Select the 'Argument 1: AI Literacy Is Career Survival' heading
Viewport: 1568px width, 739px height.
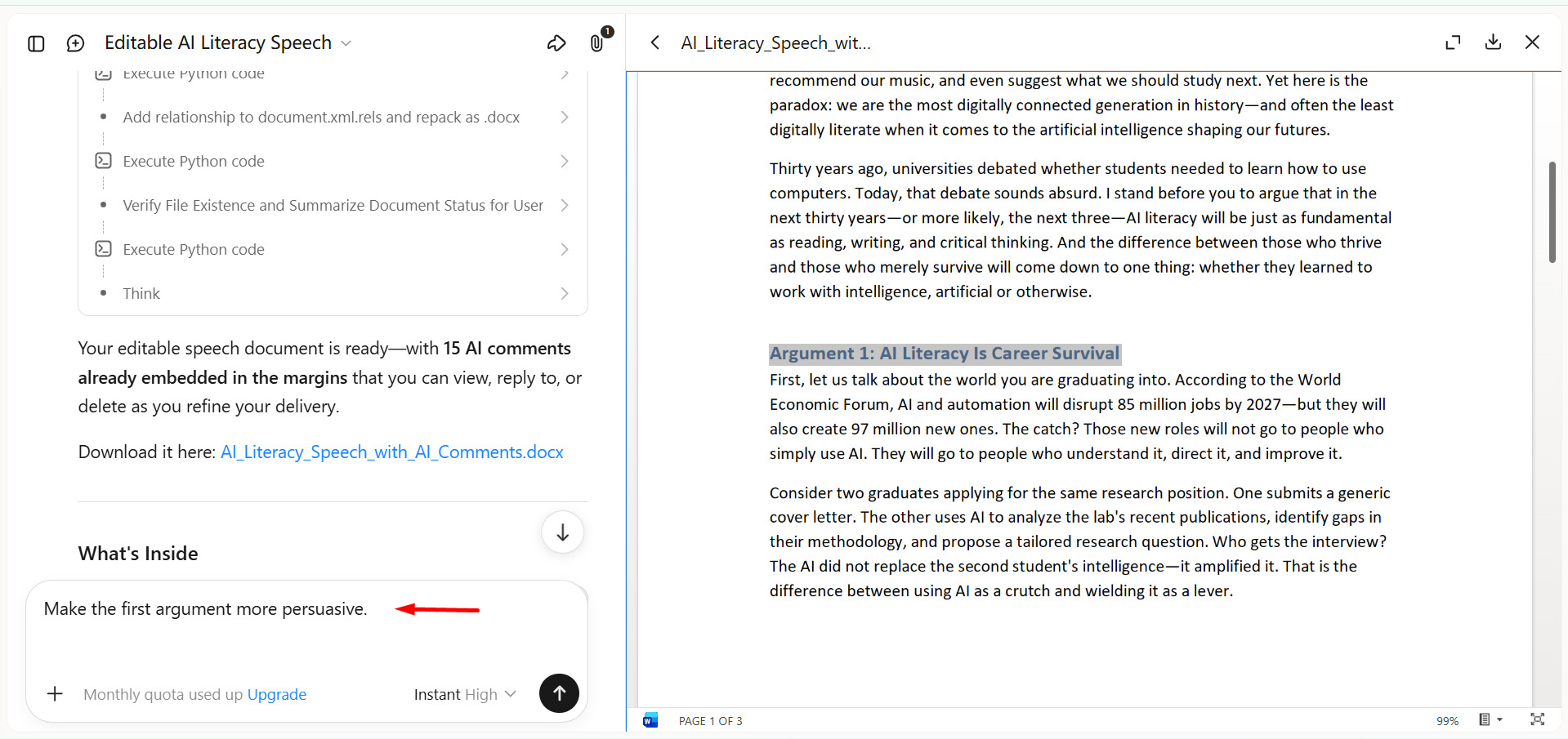(945, 354)
